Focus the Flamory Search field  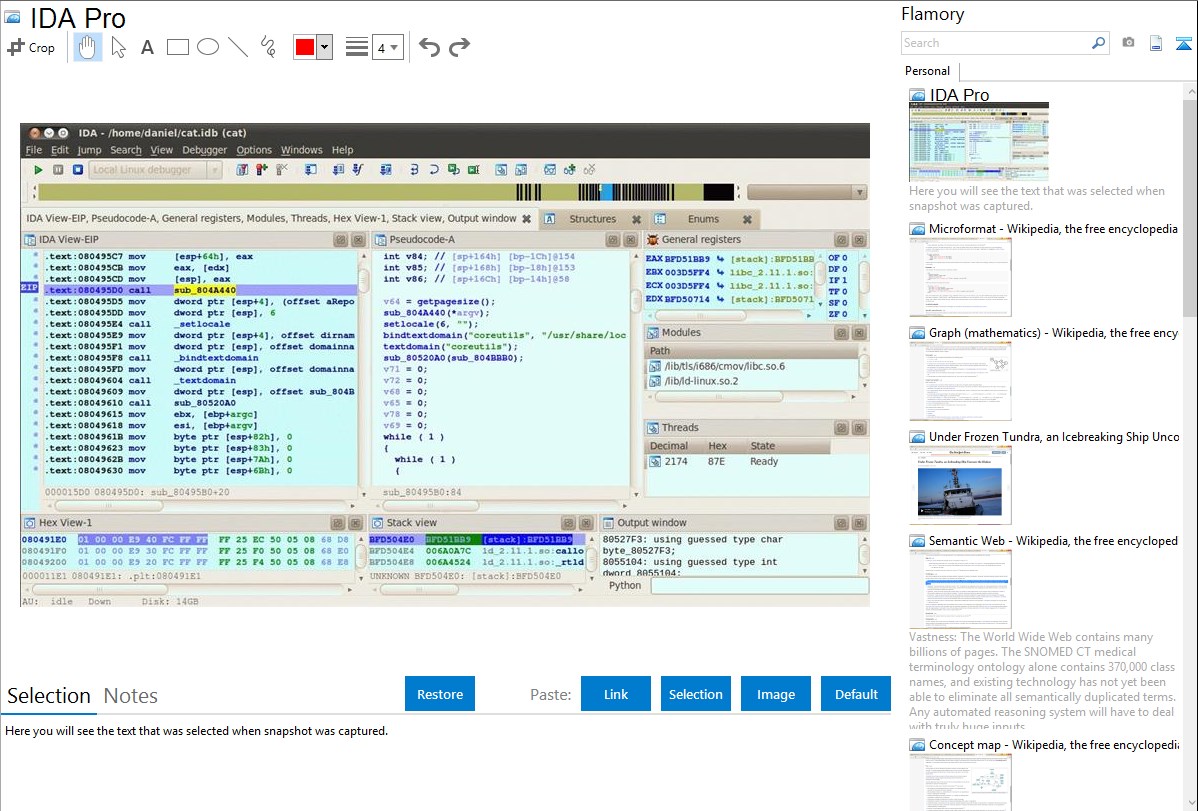[x=995, y=43]
